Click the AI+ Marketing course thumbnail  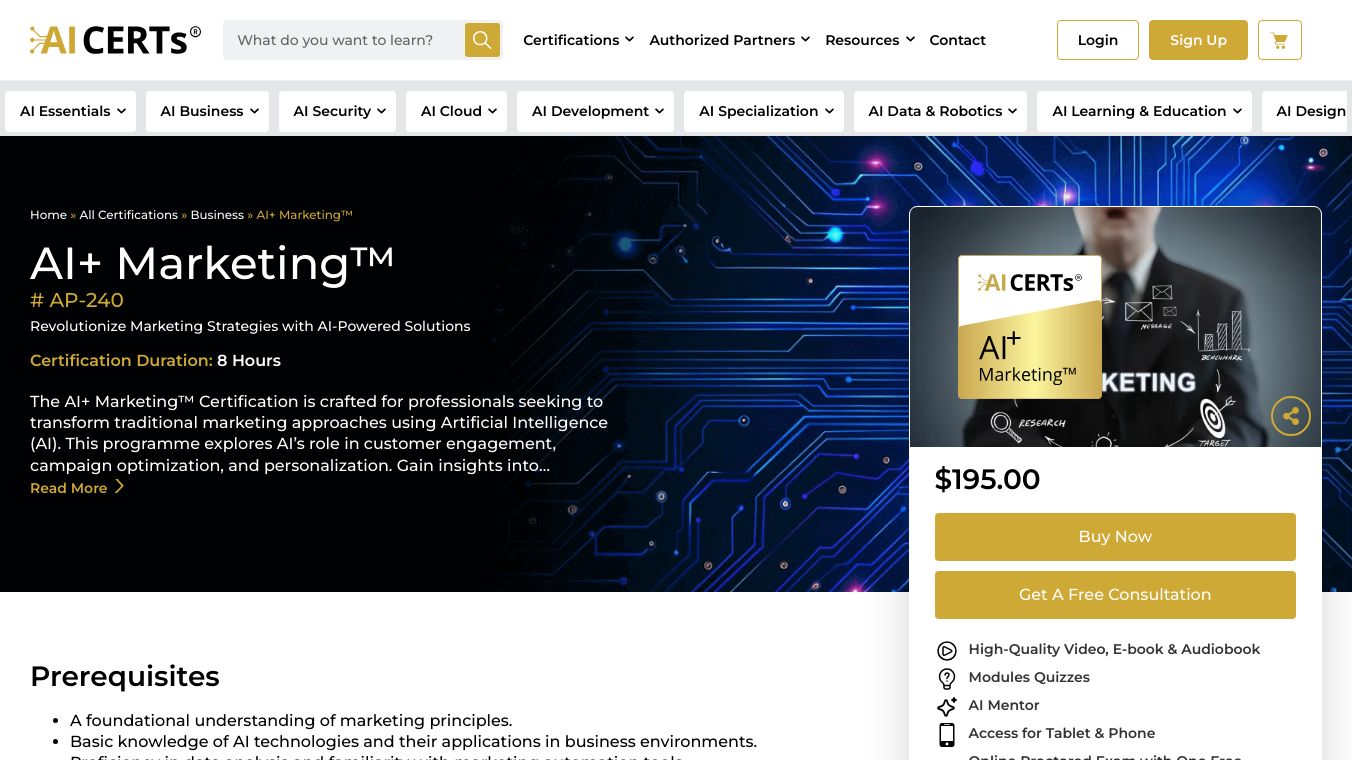tap(1115, 327)
